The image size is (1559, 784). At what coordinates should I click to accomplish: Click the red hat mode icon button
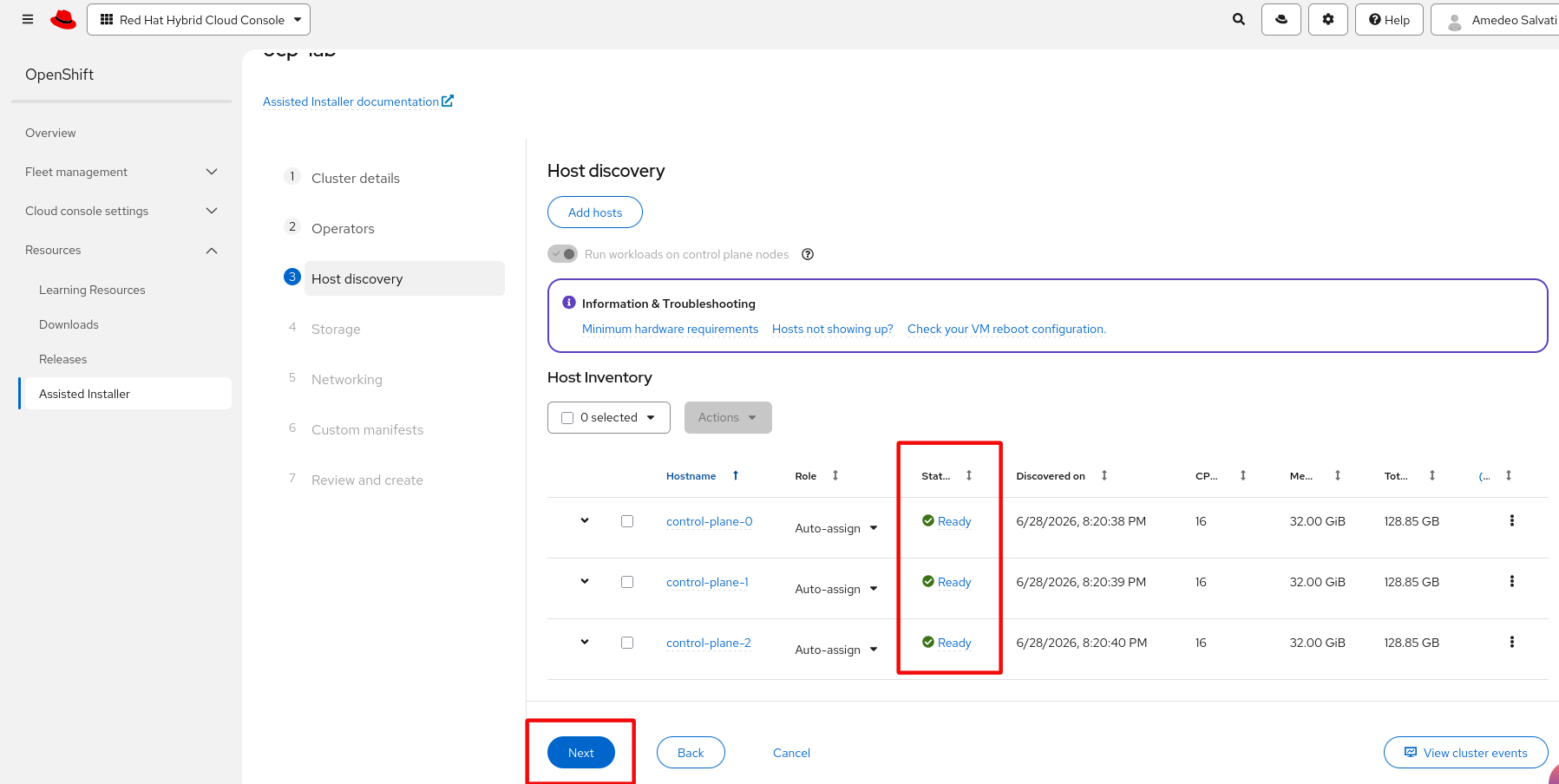[x=1281, y=19]
